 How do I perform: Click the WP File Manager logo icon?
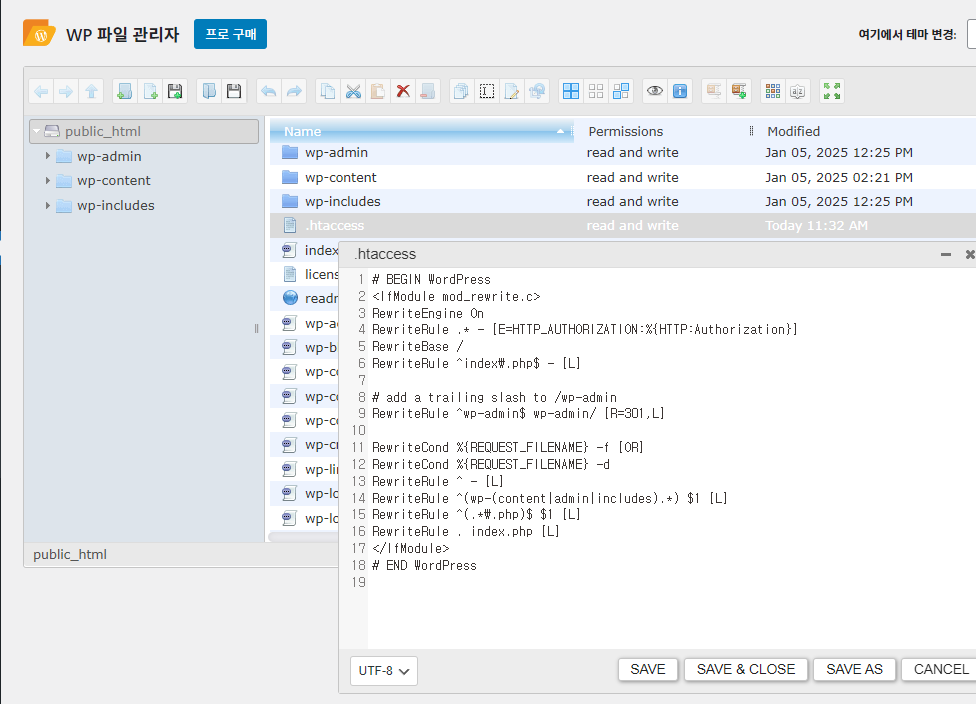click(x=39, y=34)
